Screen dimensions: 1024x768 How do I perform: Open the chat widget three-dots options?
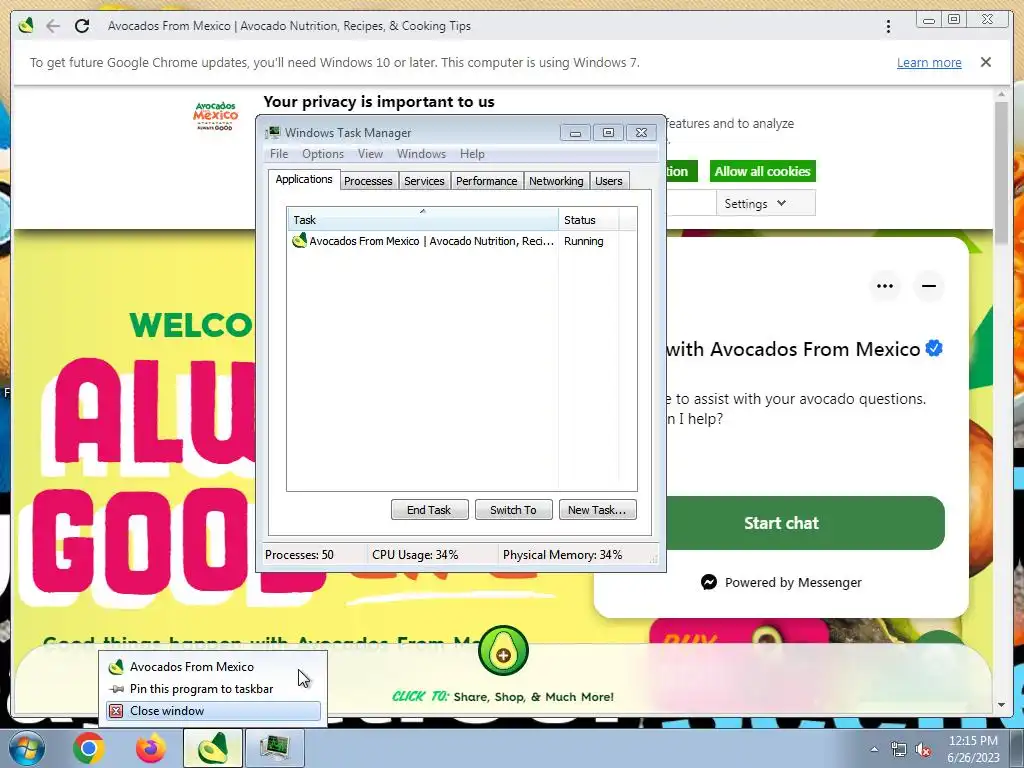click(x=885, y=286)
